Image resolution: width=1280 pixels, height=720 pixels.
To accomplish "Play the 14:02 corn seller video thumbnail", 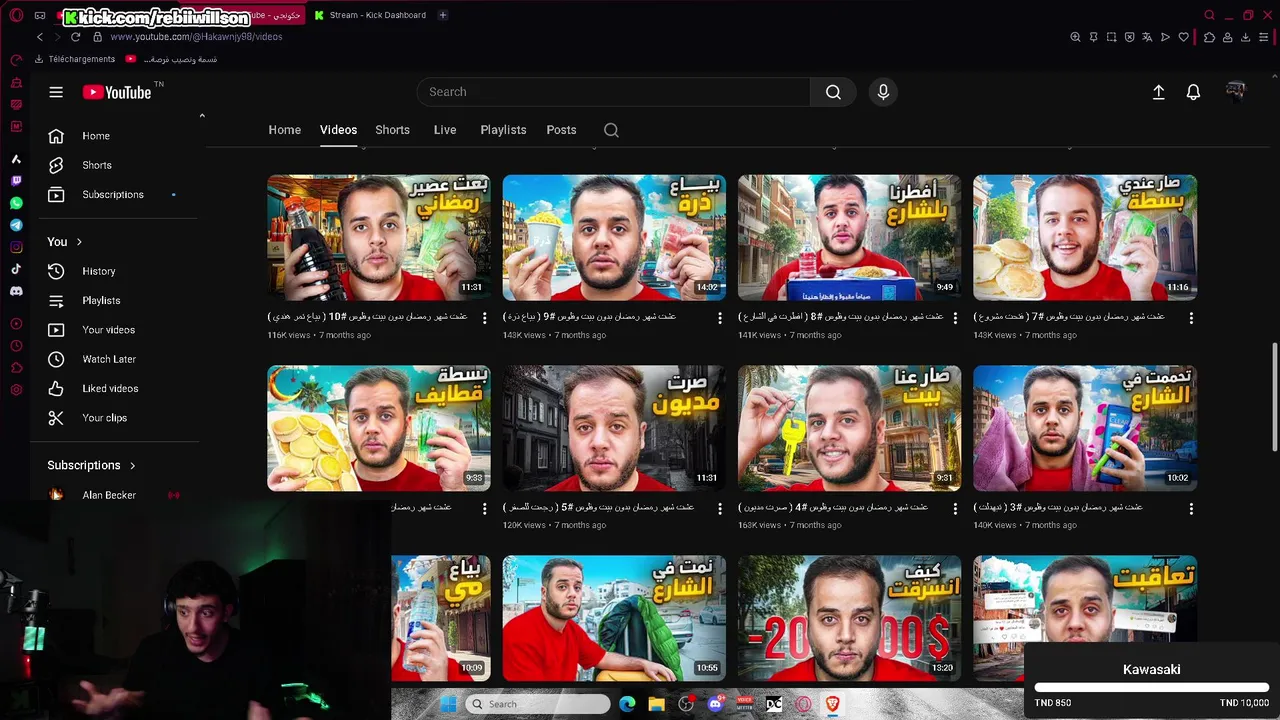I will [614, 238].
